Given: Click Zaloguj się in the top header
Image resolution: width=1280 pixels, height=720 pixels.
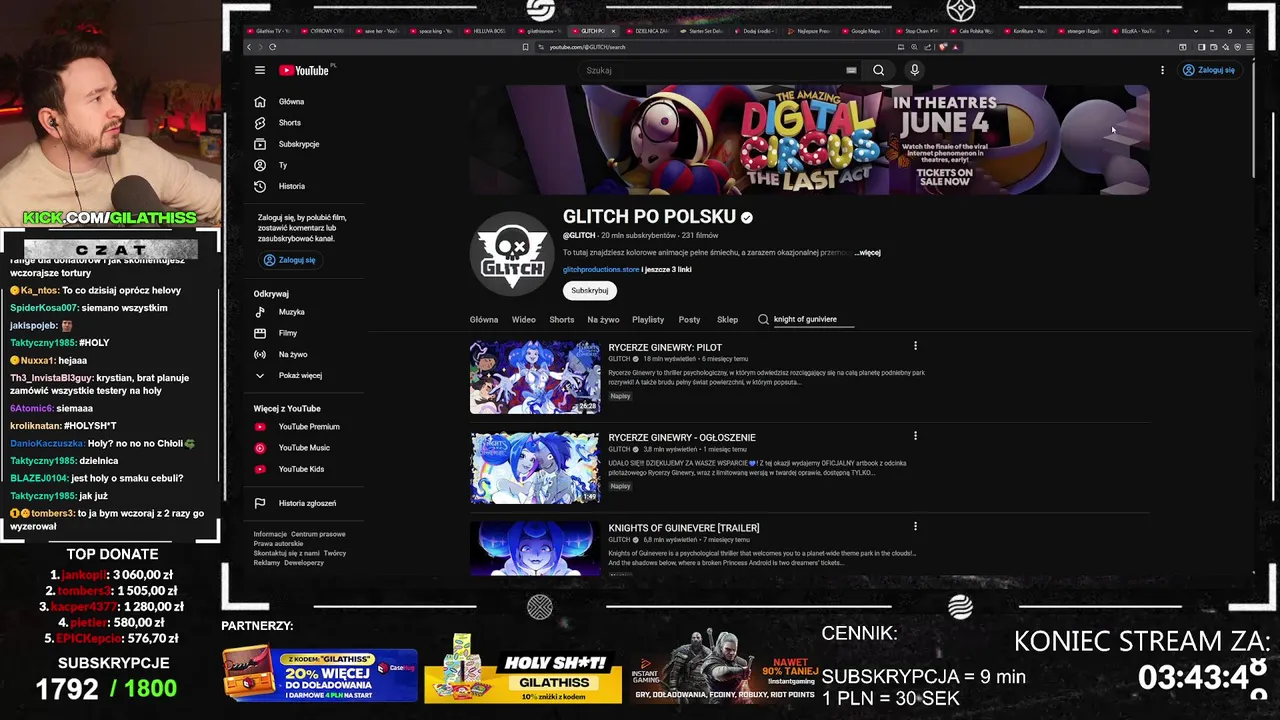Looking at the screenshot, I should [1209, 70].
